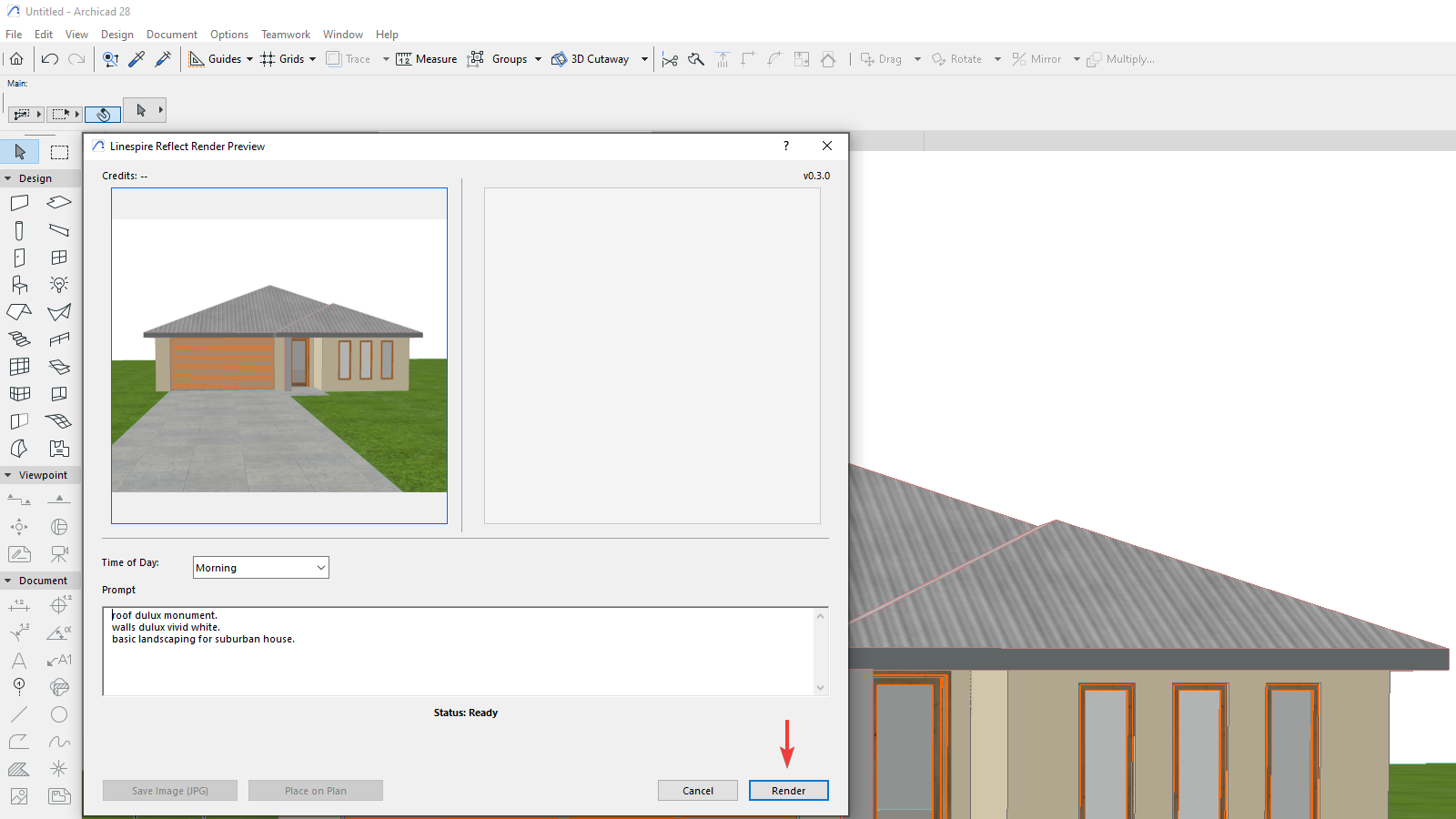1456x819 pixels.
Task: Select the Text tool in Document section
Action: [19, 661]
